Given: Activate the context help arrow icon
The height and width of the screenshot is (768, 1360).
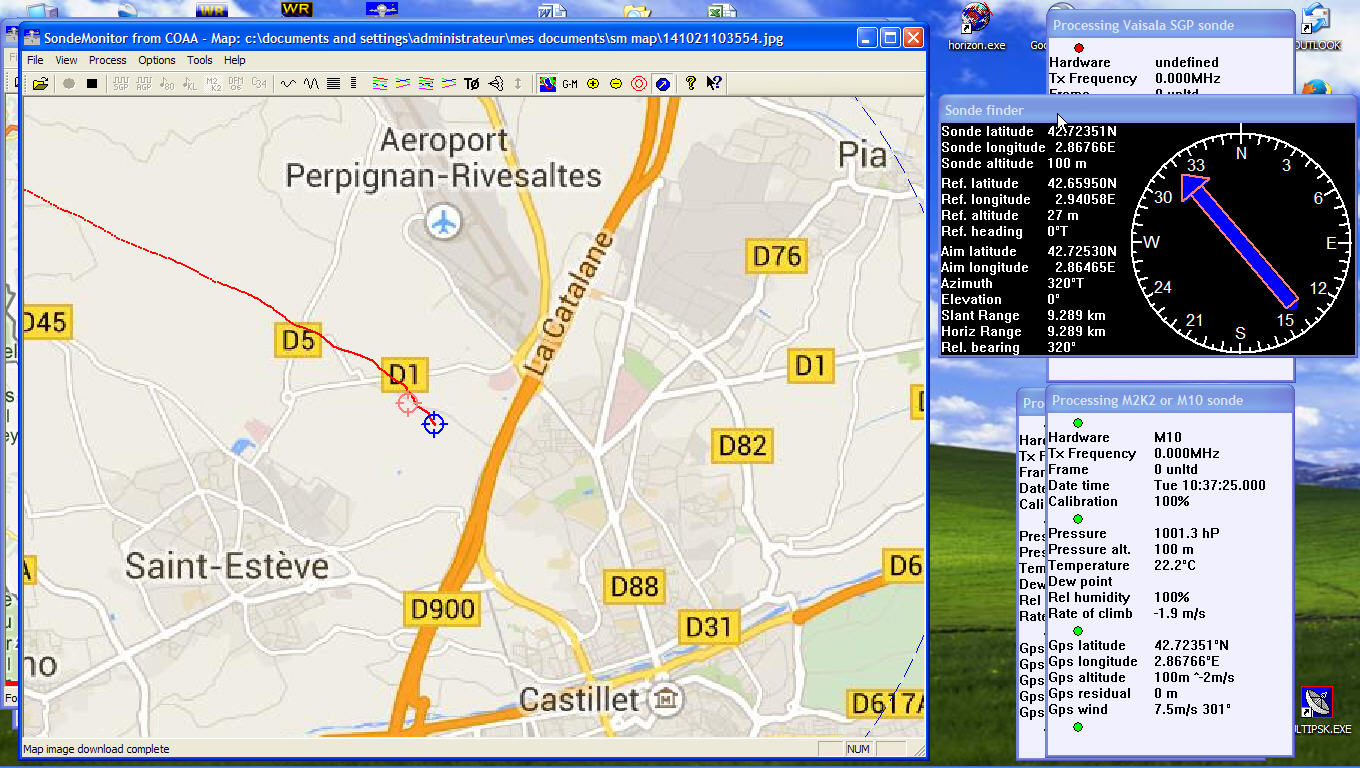Looking at the screenshot, I should [x=714, y=84].
